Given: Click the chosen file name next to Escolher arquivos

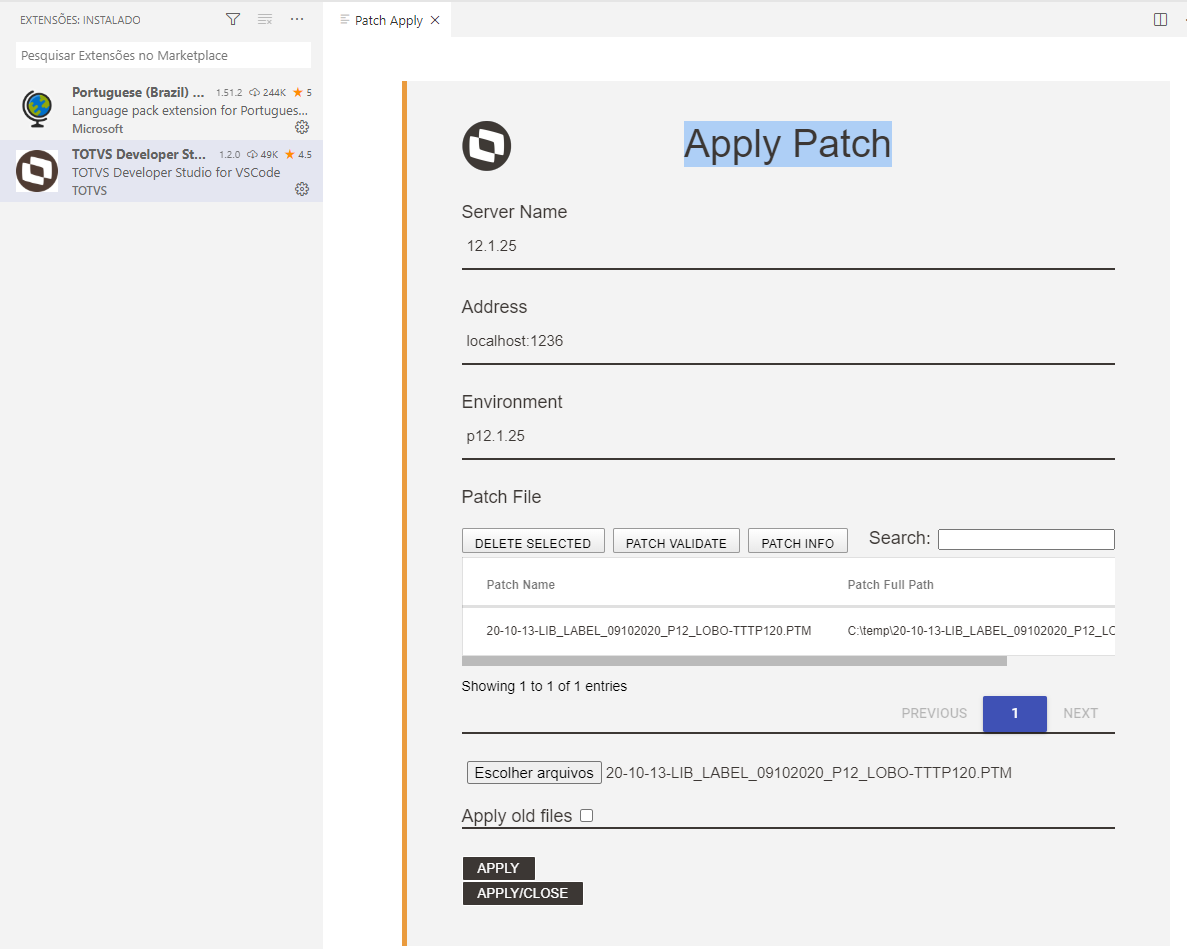Looking at the screenshot, I should 808,773.
